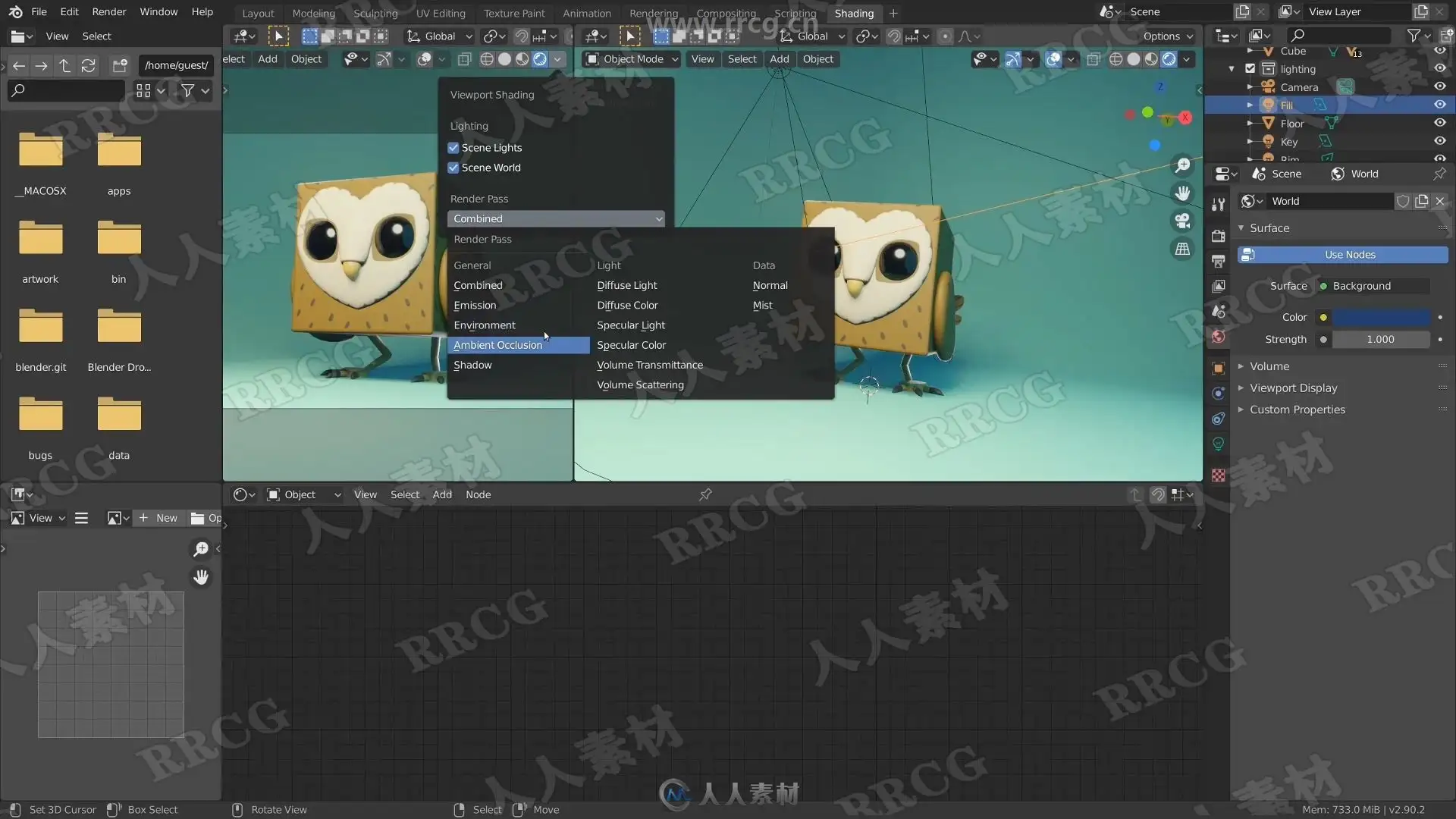This screenshot has height=819, width=1456.
Task: Click the blue world Color swatch
Action: click(x=1381, y=317)
